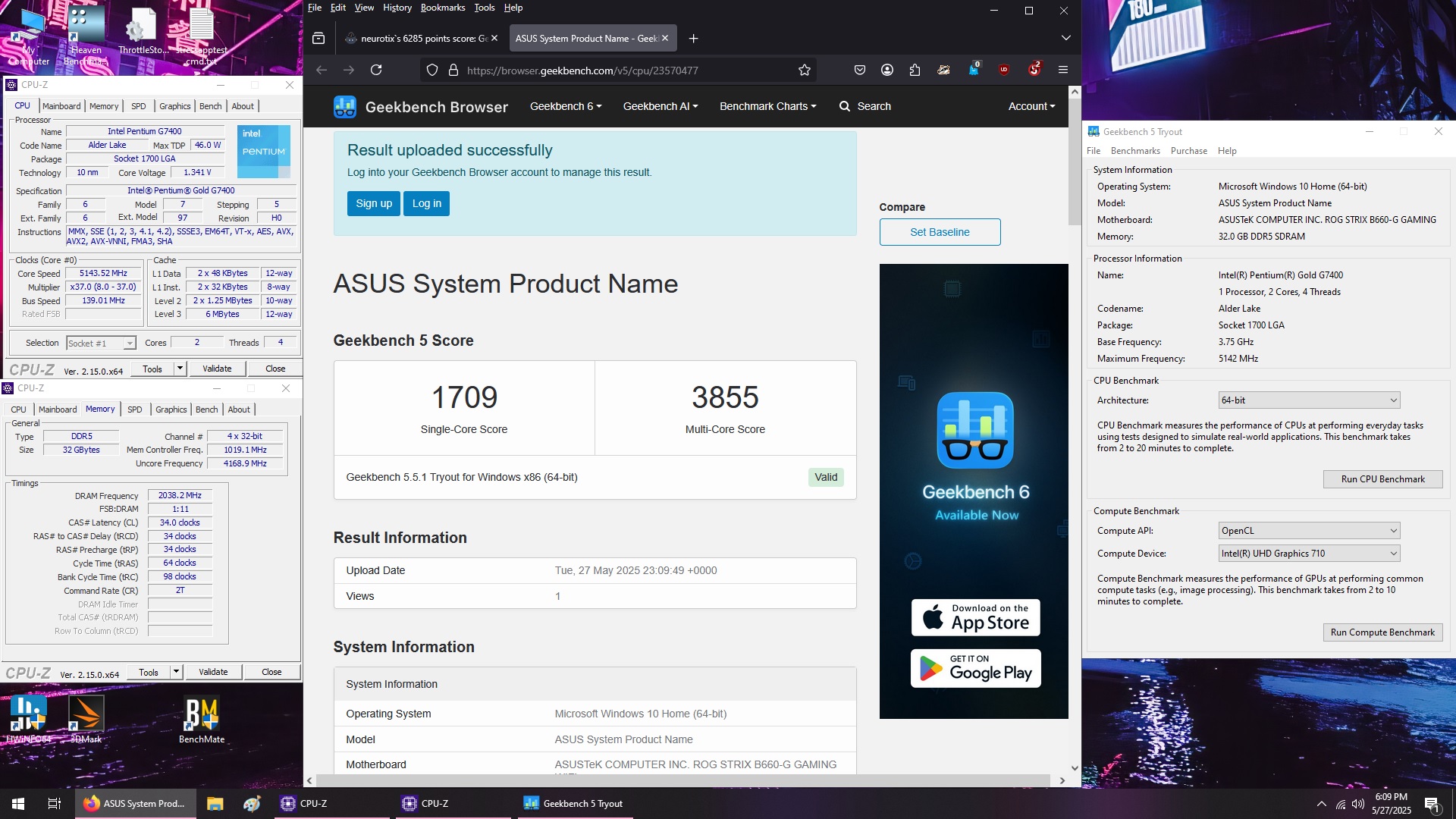Image resolution: width=1456 pixels, height=819 pixels.
Task: Expand Benchmark Charts navigation dropdown
Action: 767,106
